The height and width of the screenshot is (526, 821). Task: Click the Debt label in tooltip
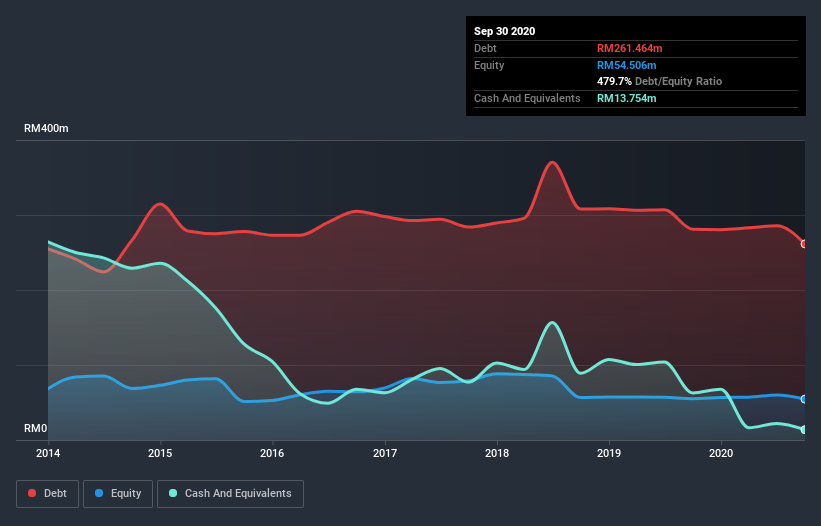pos(485,49)
